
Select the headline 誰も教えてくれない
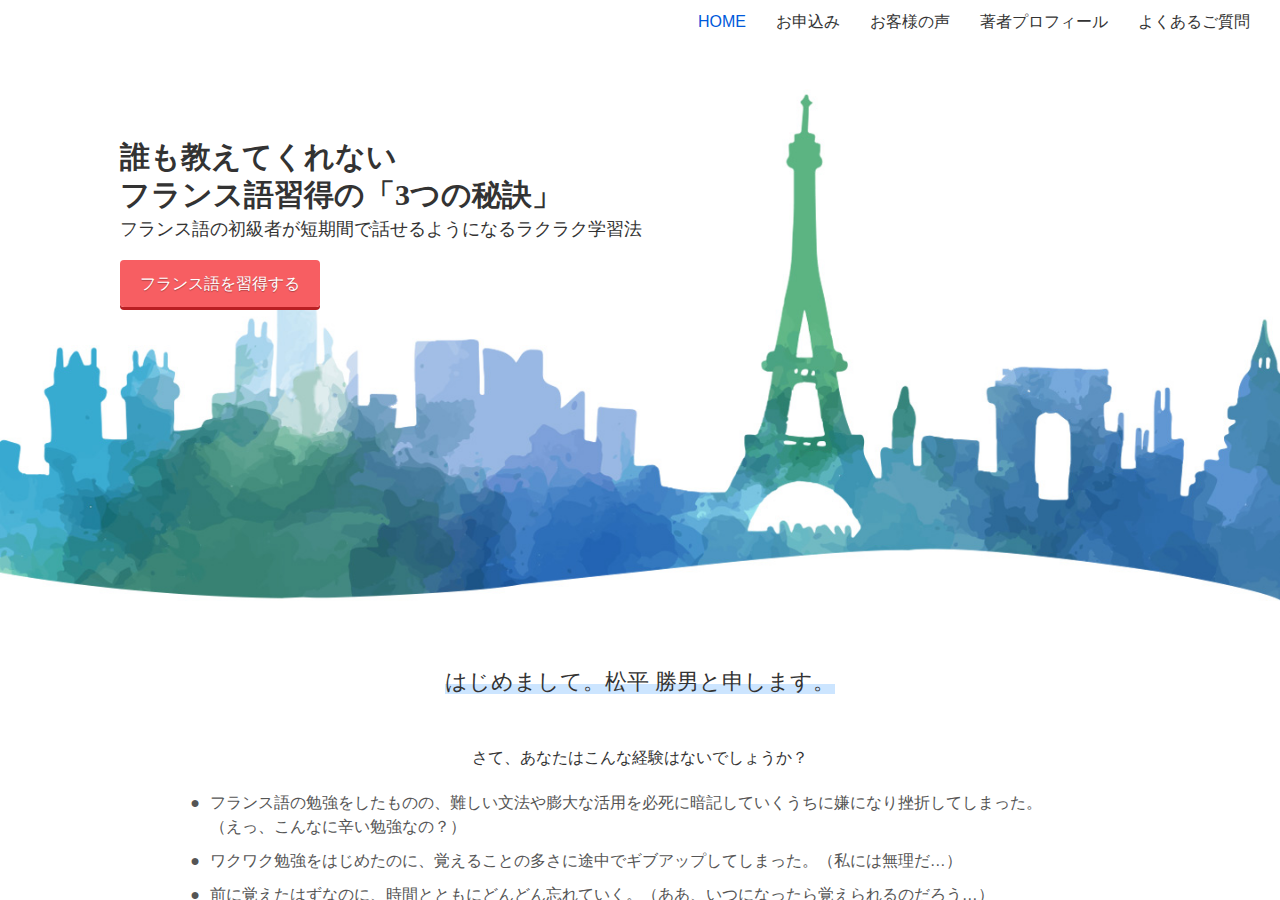[258, 158]
